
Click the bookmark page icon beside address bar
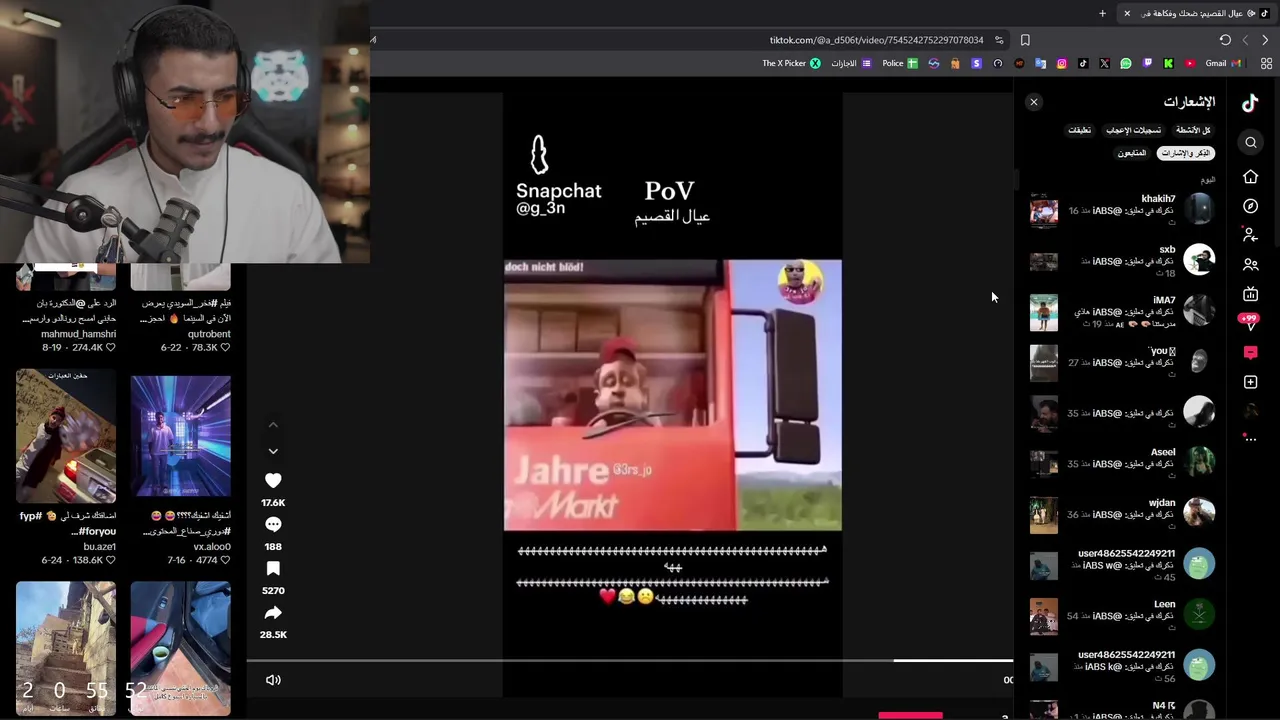pyautogui.click(x=1025, y=40)
